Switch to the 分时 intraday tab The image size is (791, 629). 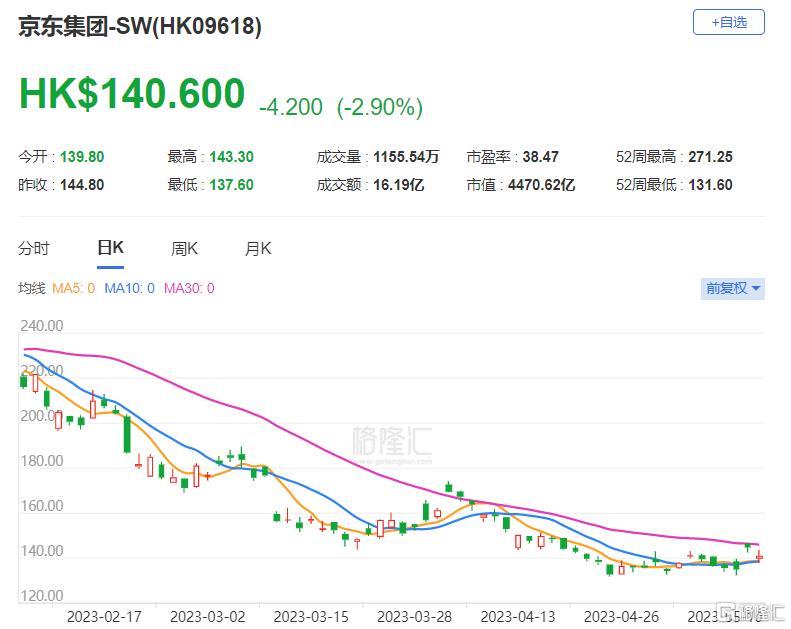pos(34,248)
